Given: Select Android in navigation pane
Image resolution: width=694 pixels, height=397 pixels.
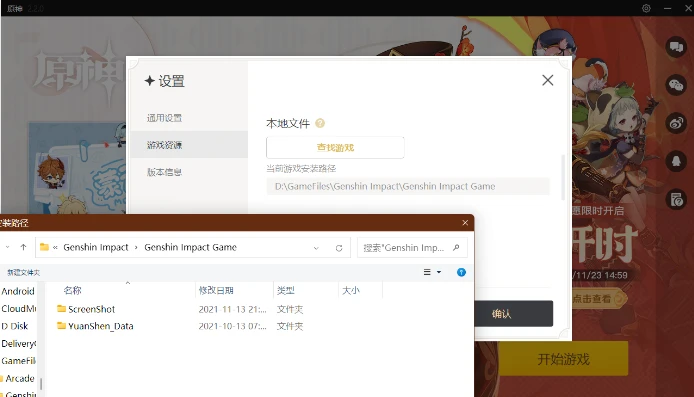Looking at the screenshot, I should 18,291.
